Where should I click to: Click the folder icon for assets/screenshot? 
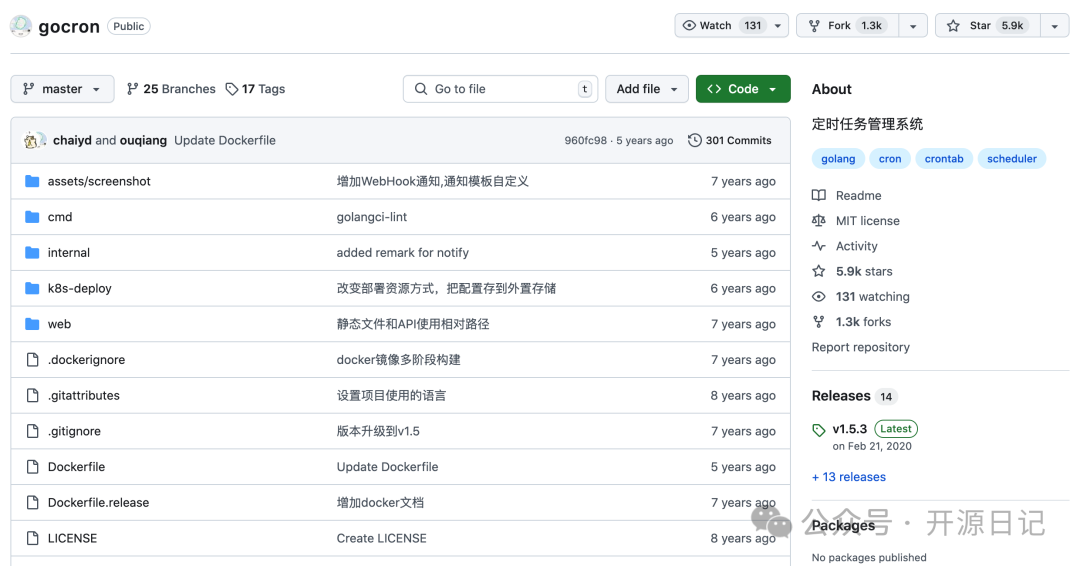(x=32, y=181)
